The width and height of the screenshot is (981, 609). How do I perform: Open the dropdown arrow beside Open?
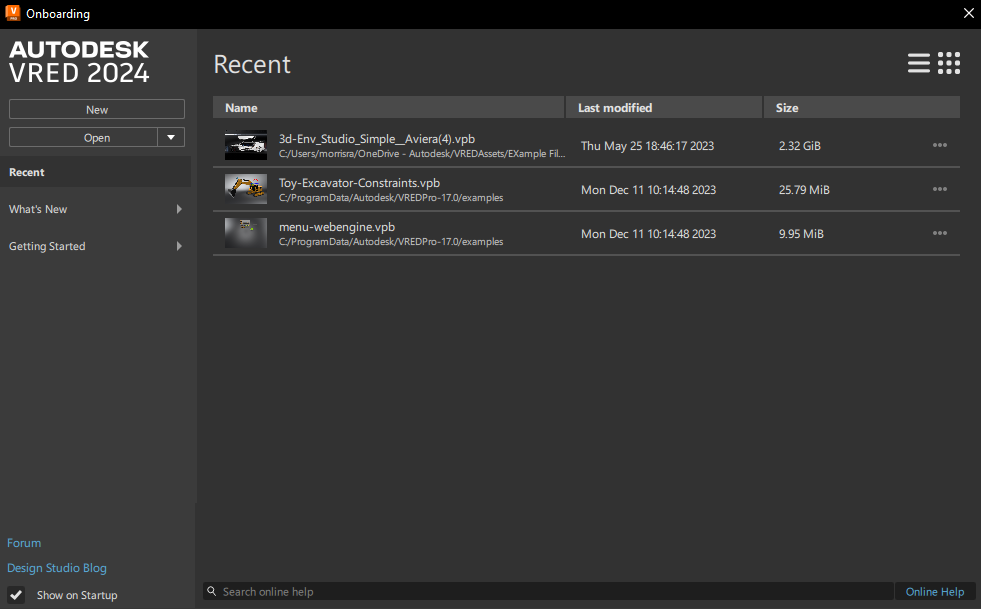coord(171,137)
